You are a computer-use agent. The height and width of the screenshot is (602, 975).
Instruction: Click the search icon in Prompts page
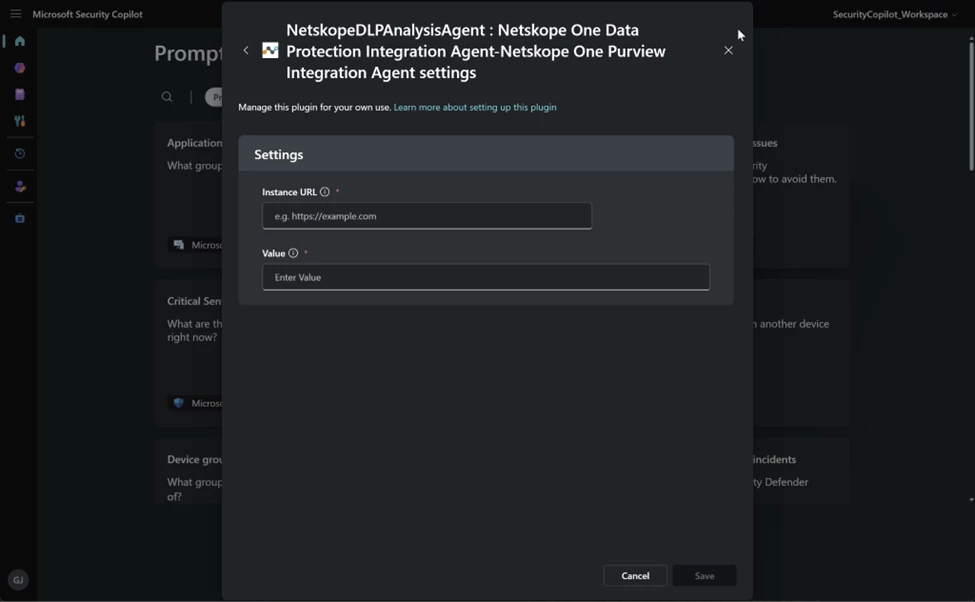167,96
